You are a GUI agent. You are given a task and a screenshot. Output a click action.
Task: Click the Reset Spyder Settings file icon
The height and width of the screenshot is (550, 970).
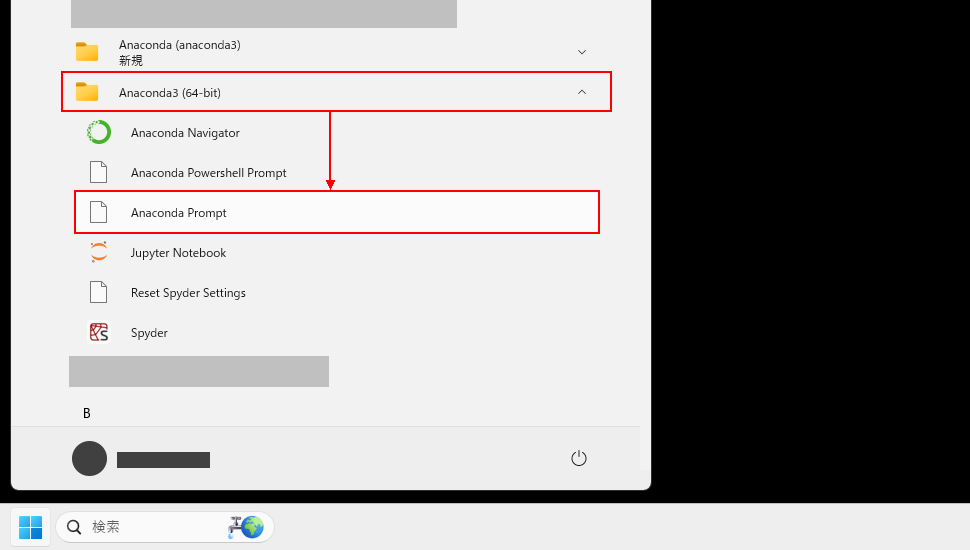98,292
